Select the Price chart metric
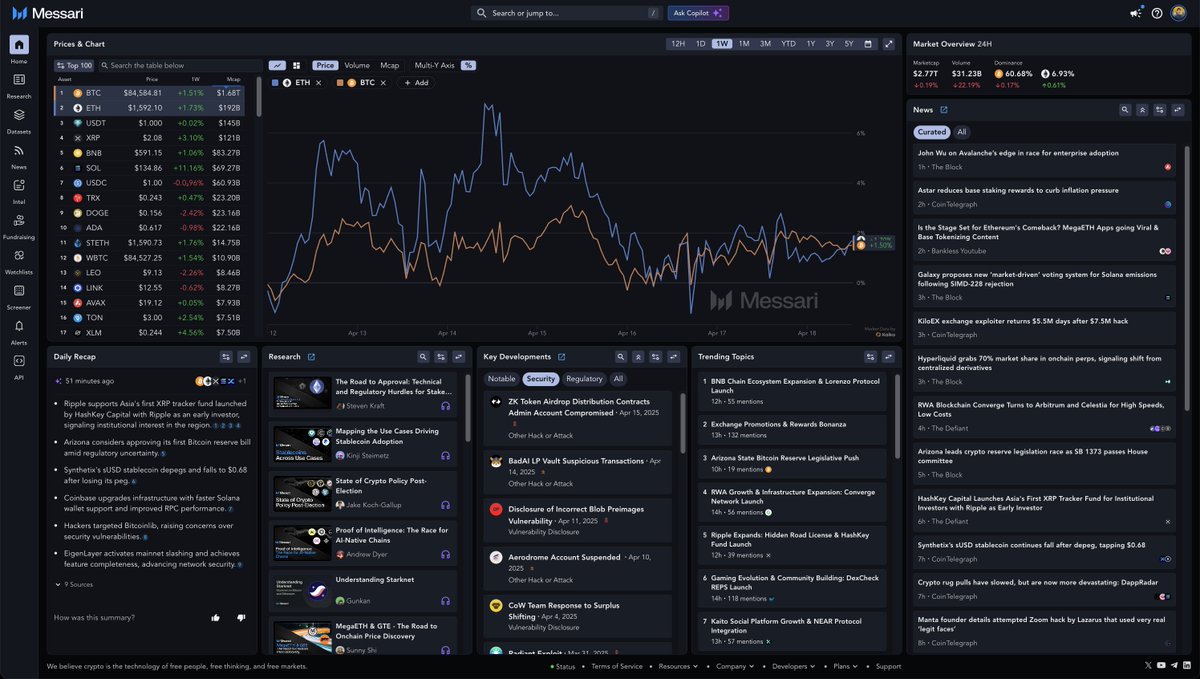Viewport: 1200px width, 679px height. click(x=325, y=65)
